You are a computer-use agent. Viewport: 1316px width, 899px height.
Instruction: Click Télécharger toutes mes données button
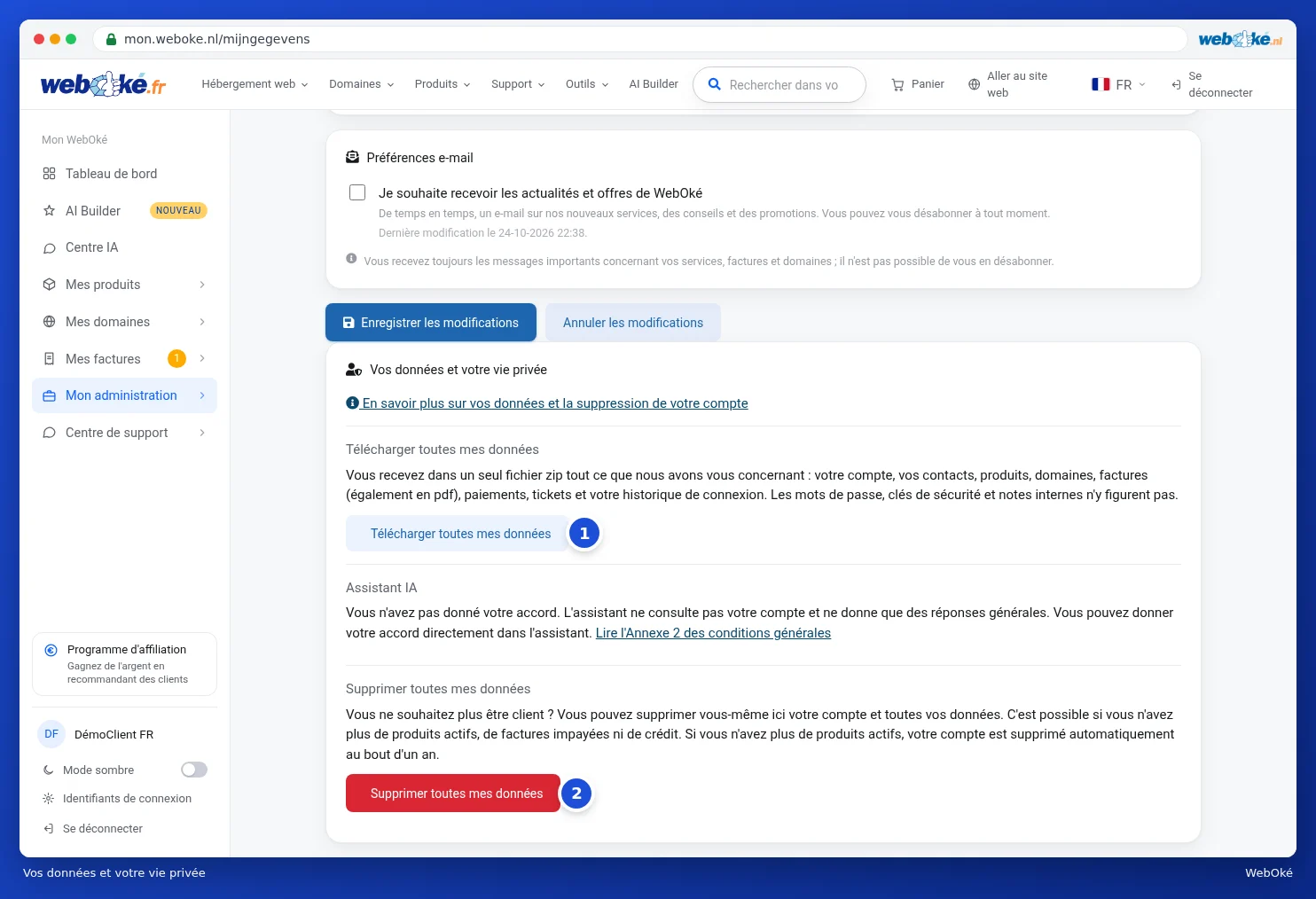coord(458,534)
